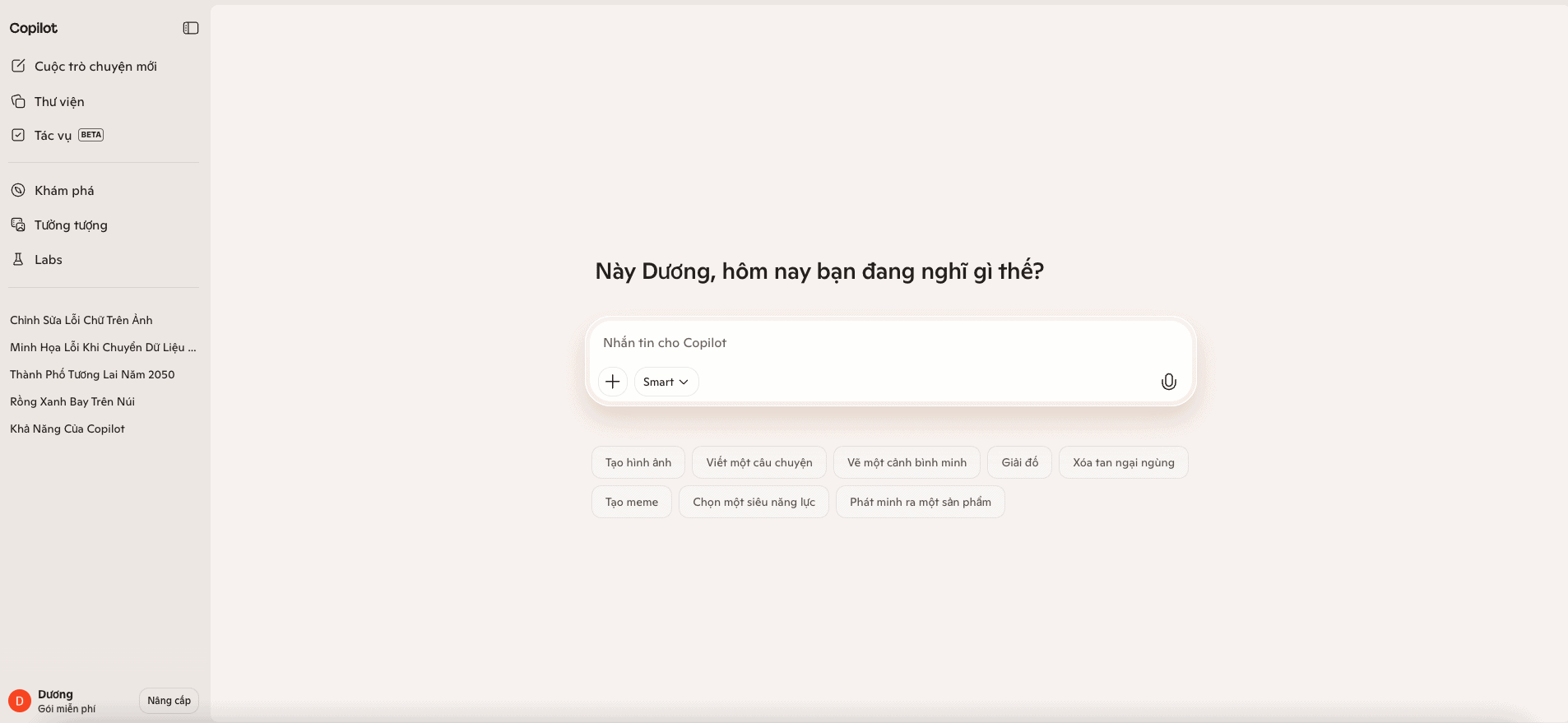Viewport: 1568px width, 723px height.
Task: Open Tác vụ in the sidebar
Action: tap(53, 135)
